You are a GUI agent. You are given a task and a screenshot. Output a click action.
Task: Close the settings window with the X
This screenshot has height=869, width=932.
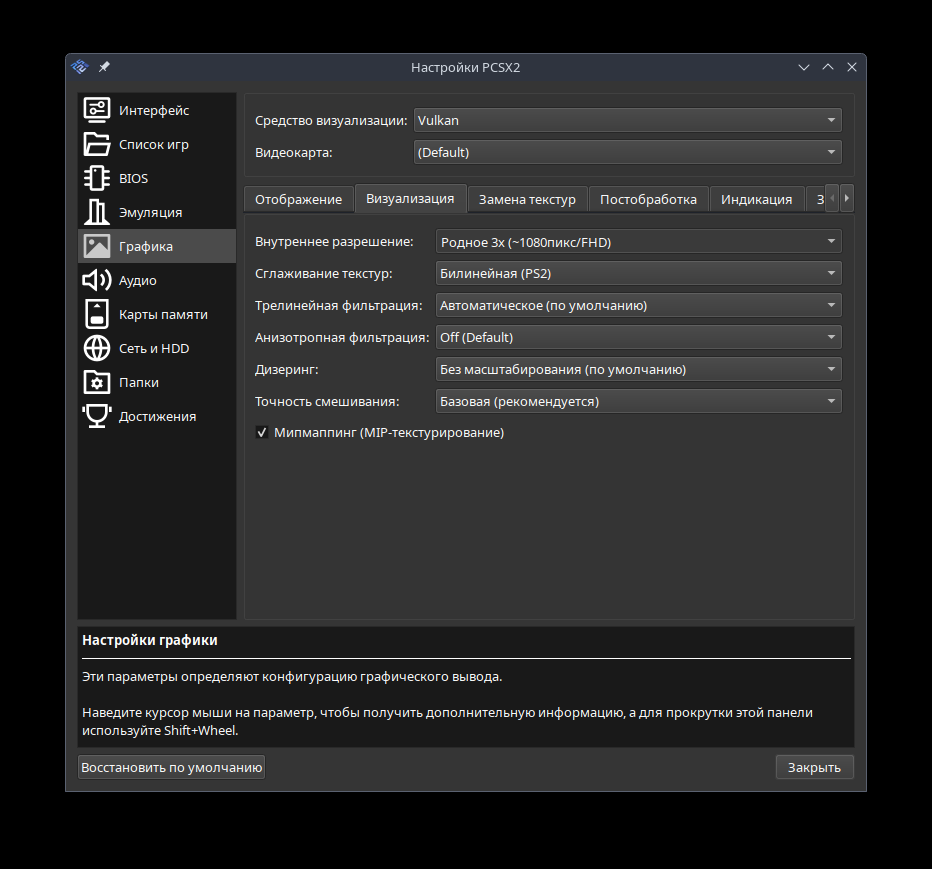(x=852, y=67)
